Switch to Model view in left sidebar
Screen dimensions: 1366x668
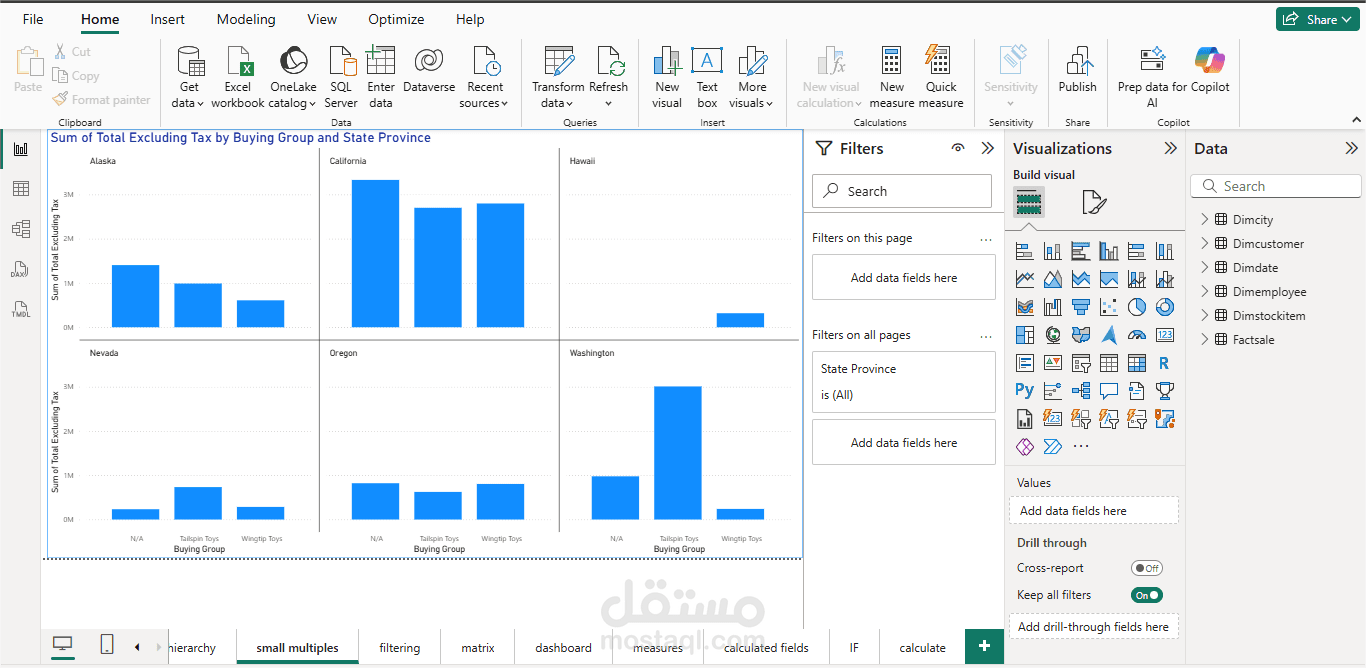click(x=21, y=229)
